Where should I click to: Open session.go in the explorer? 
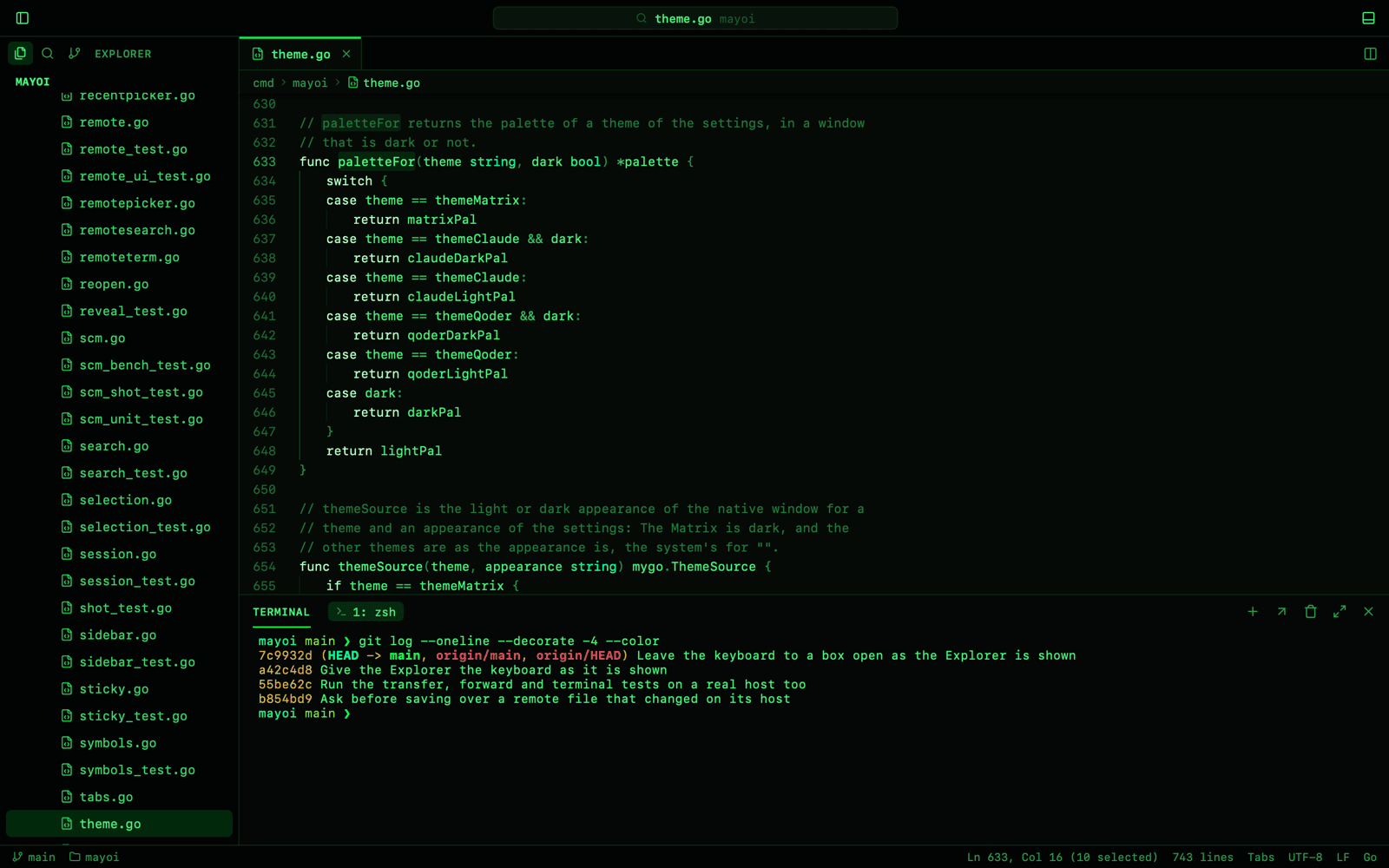(x=118, y=554)
